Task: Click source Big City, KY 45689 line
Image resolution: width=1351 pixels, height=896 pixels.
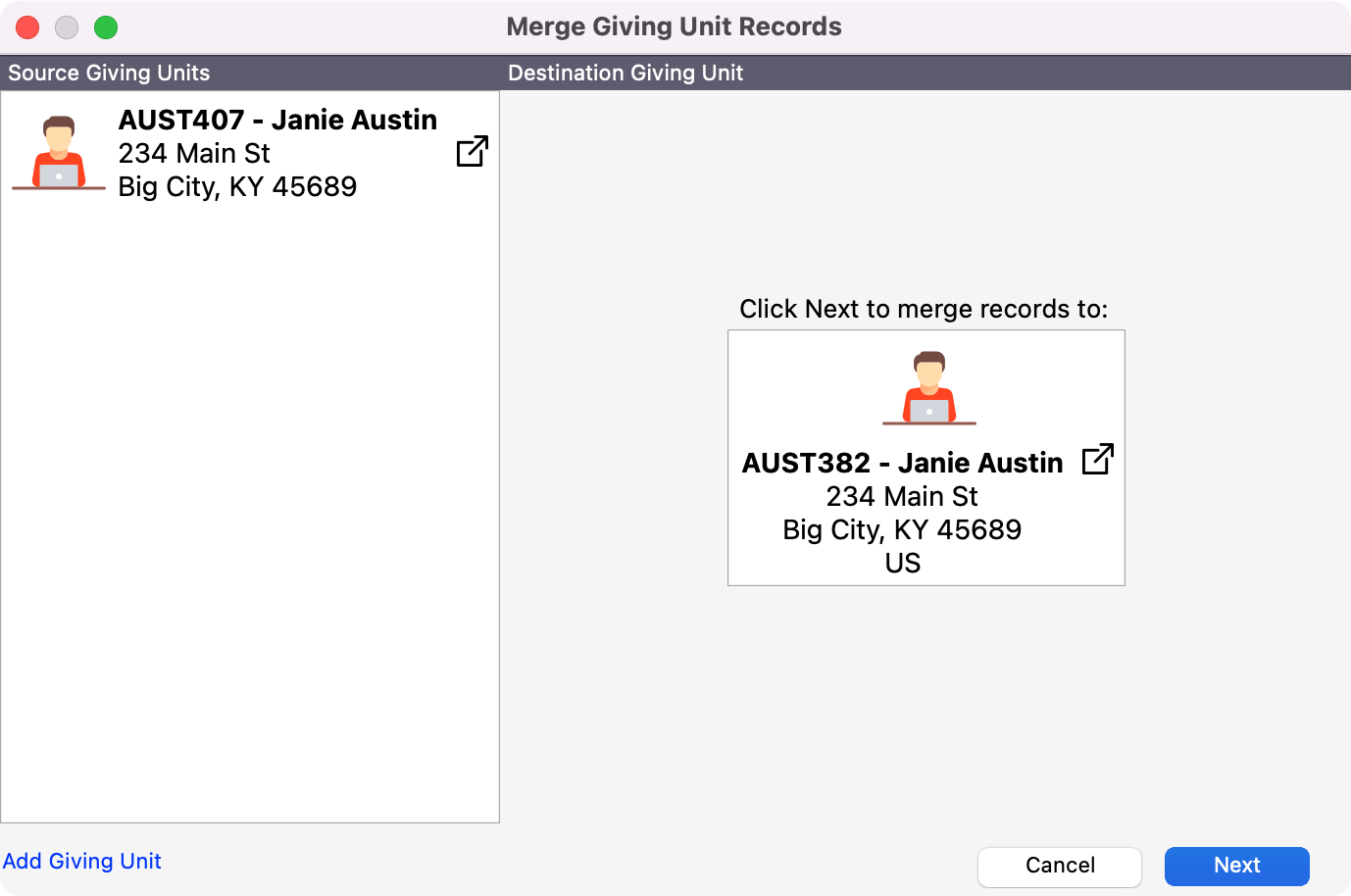Action: (x=237, y=186)
